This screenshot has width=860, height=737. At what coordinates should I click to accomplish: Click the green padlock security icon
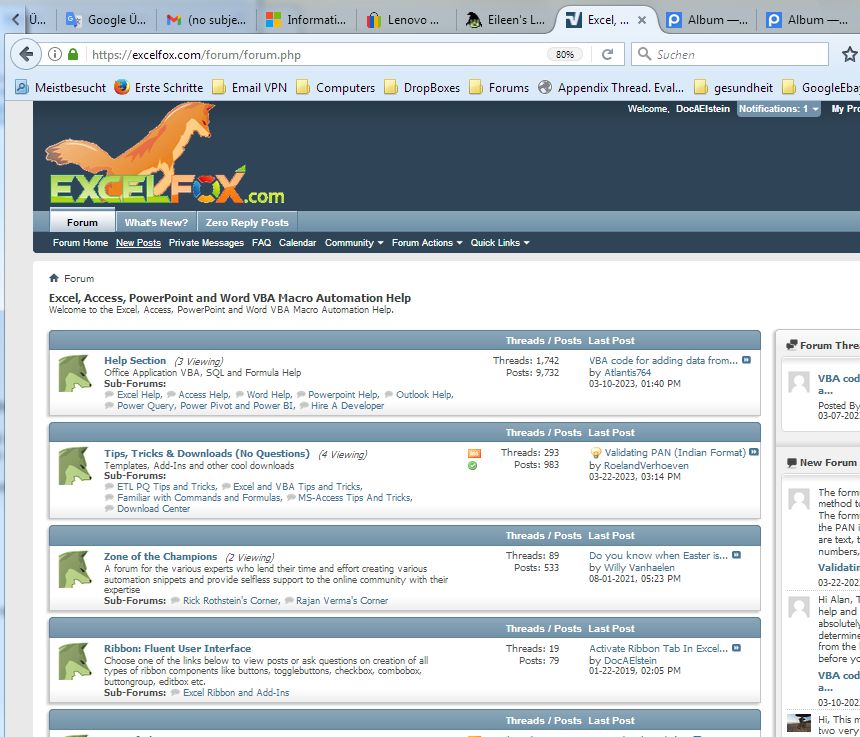click(73, 54)
